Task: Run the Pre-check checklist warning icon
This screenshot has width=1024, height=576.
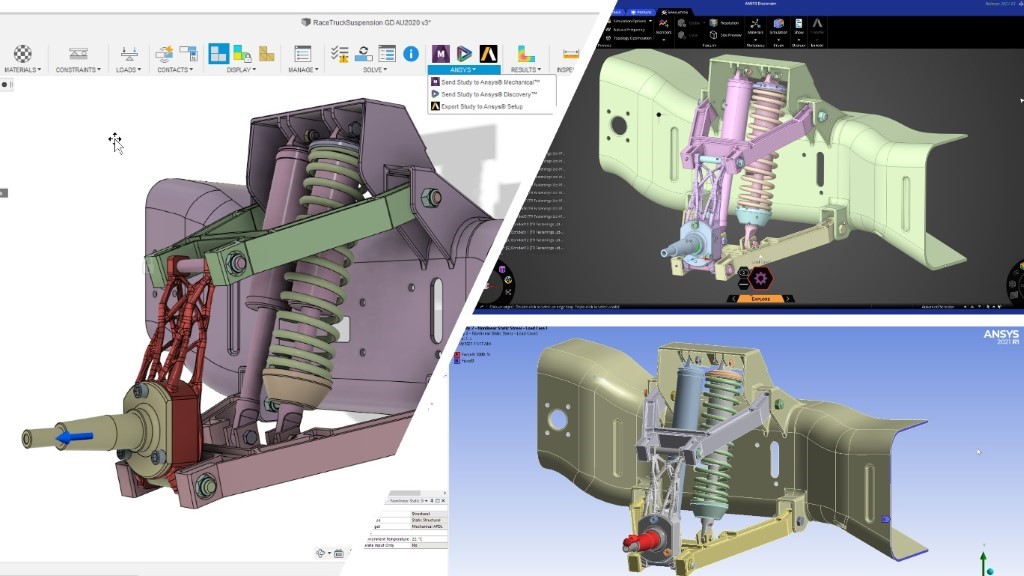Action: point(339,54)
